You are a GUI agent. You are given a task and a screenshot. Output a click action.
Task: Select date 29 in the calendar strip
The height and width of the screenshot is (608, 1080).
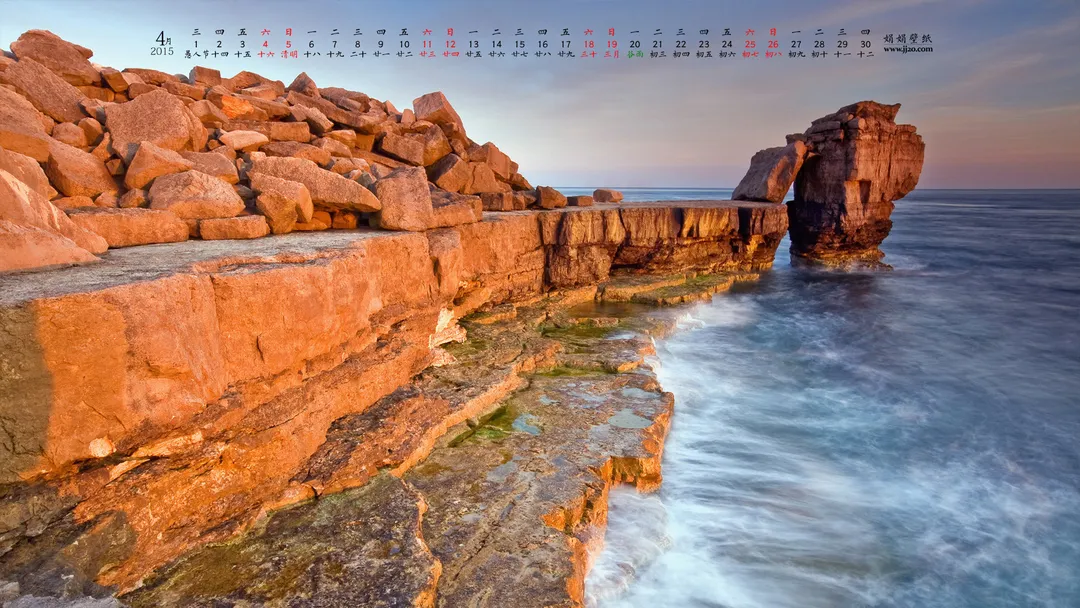[x=842, y=44]
